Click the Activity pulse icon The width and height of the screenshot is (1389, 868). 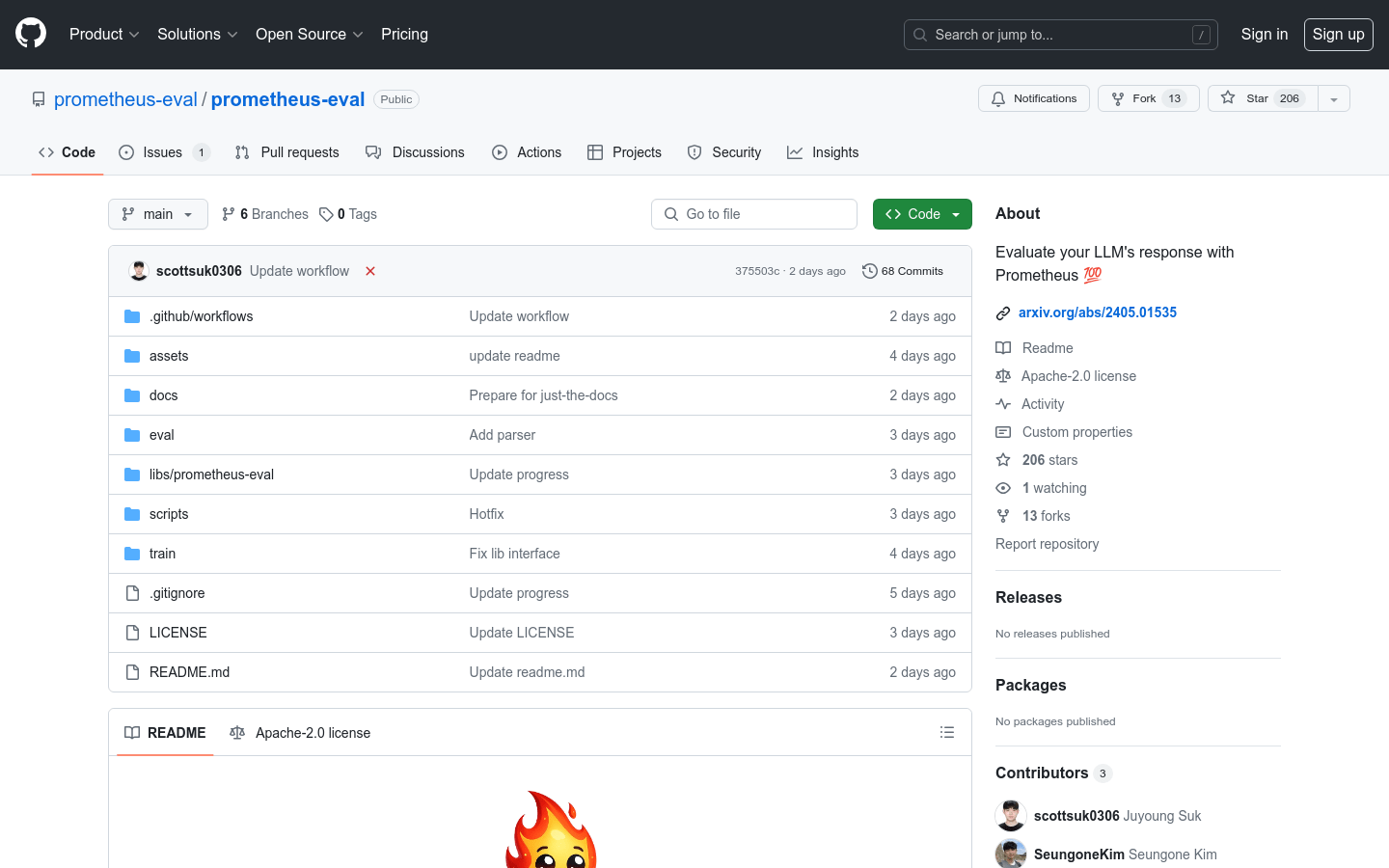tap(1003, 404)
